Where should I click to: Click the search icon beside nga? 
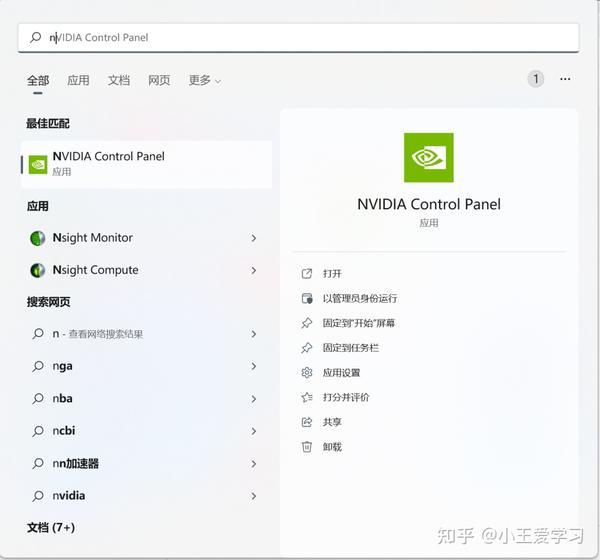pos(38,366)
